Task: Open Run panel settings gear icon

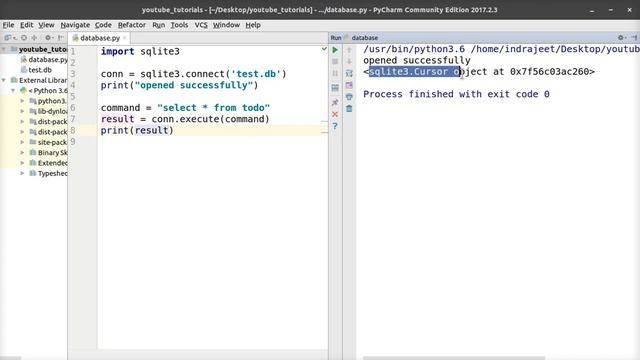Action: (621, 38)
